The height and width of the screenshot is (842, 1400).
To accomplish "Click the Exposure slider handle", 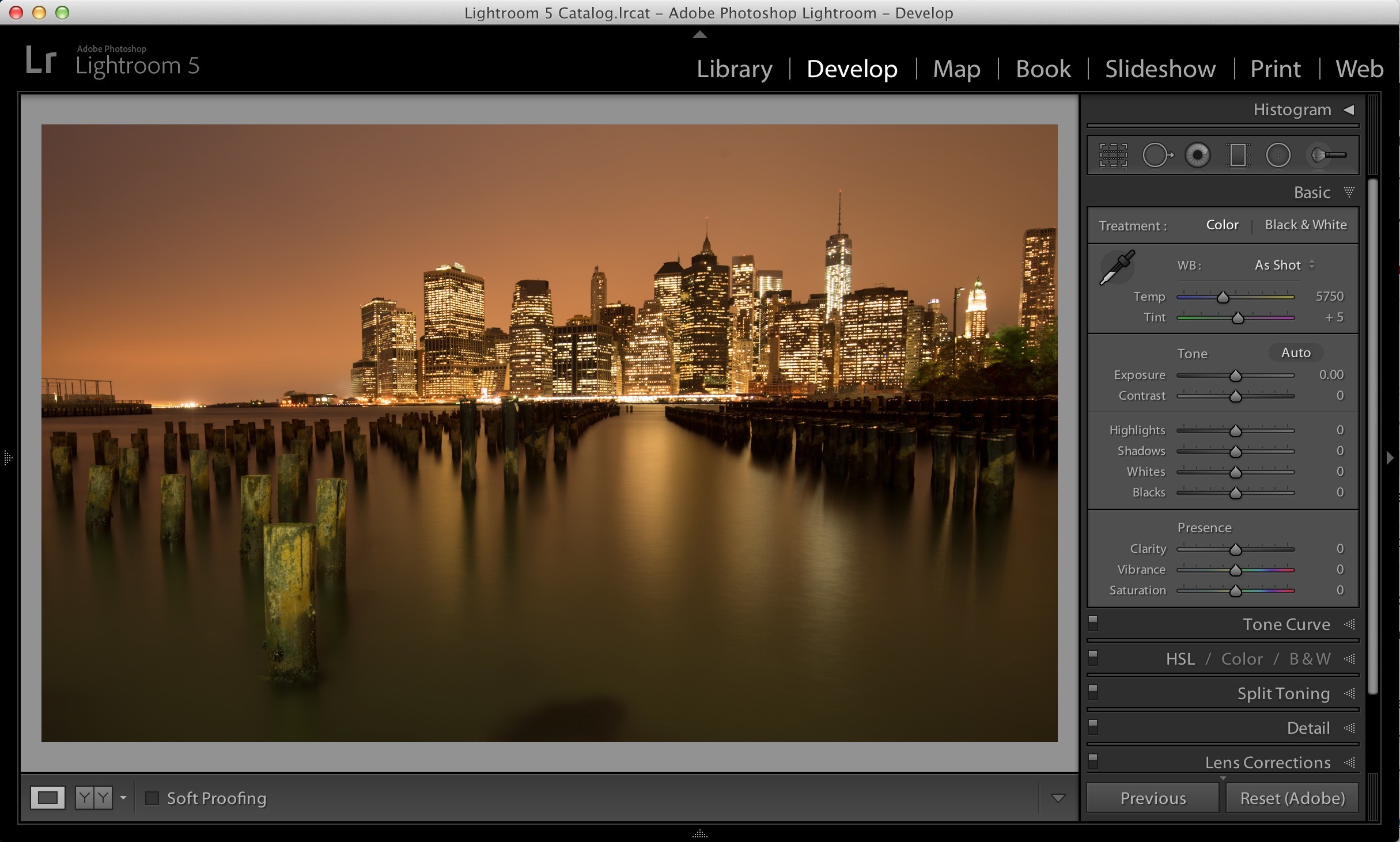I will click(1235, 376).
